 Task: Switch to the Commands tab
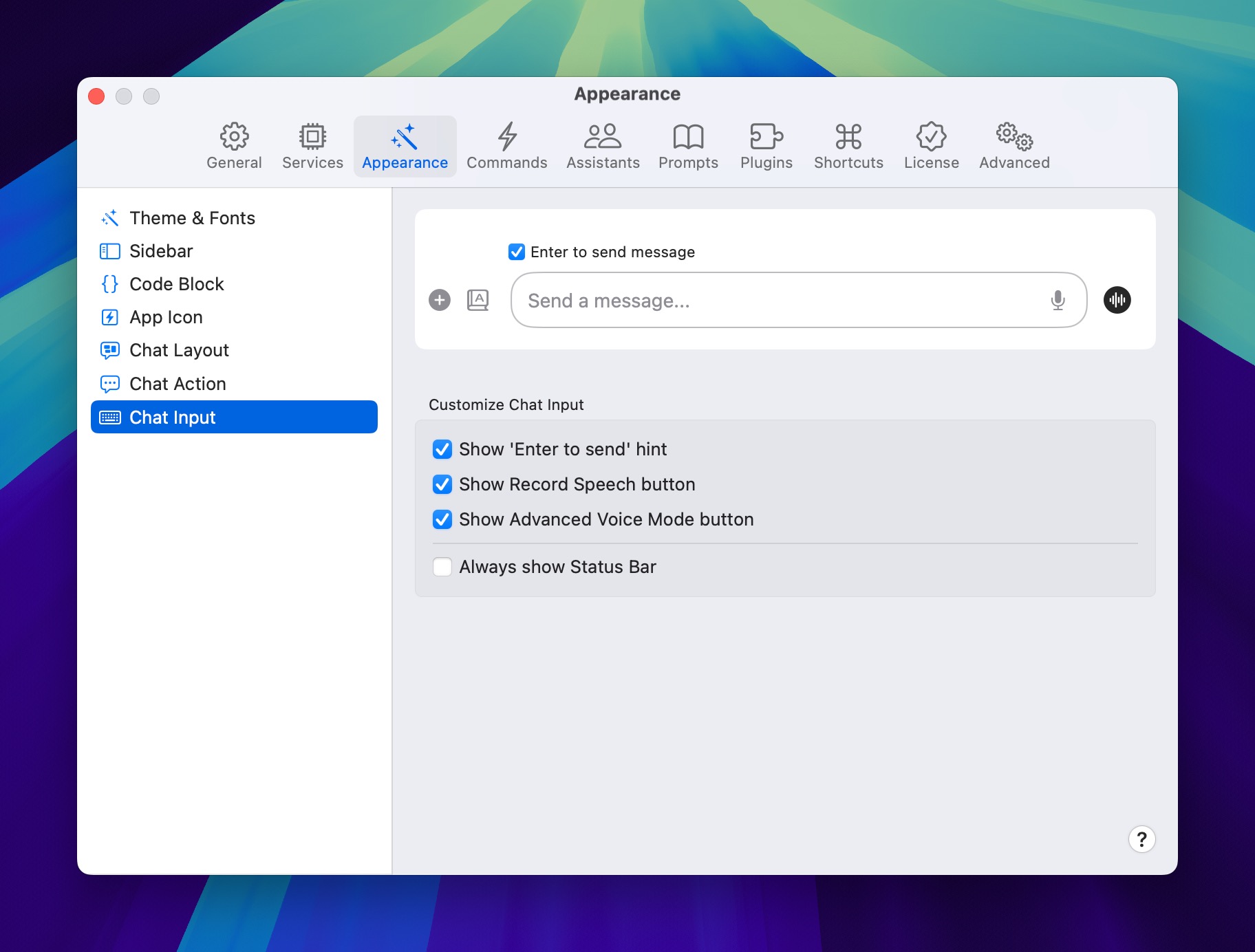point(507,146)
